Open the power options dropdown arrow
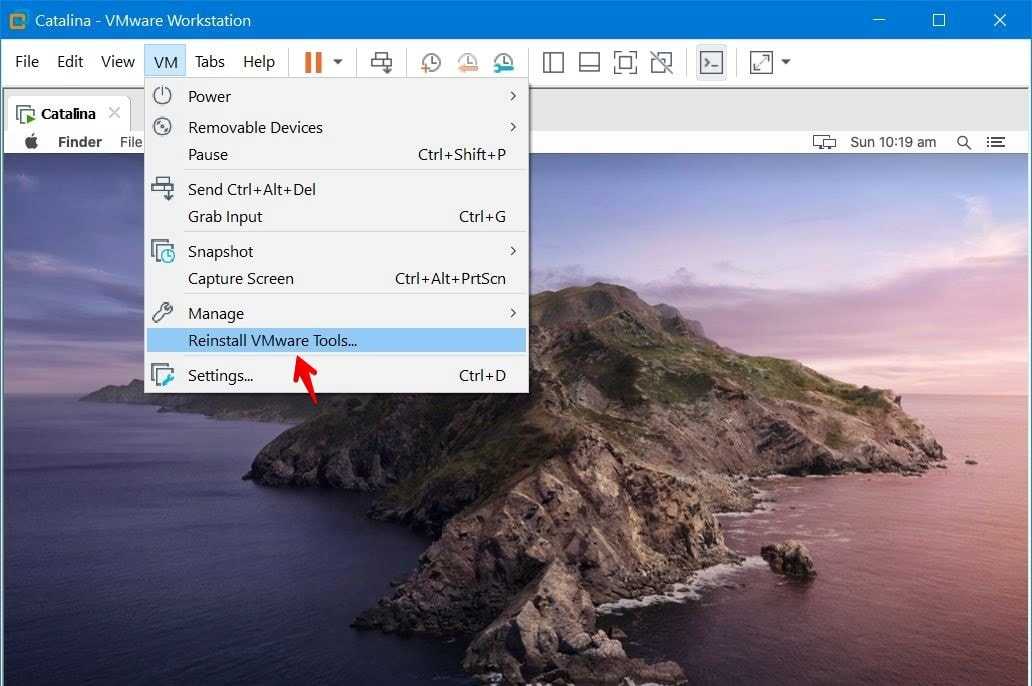1032x686 pixels. click(x=338, y=62)
